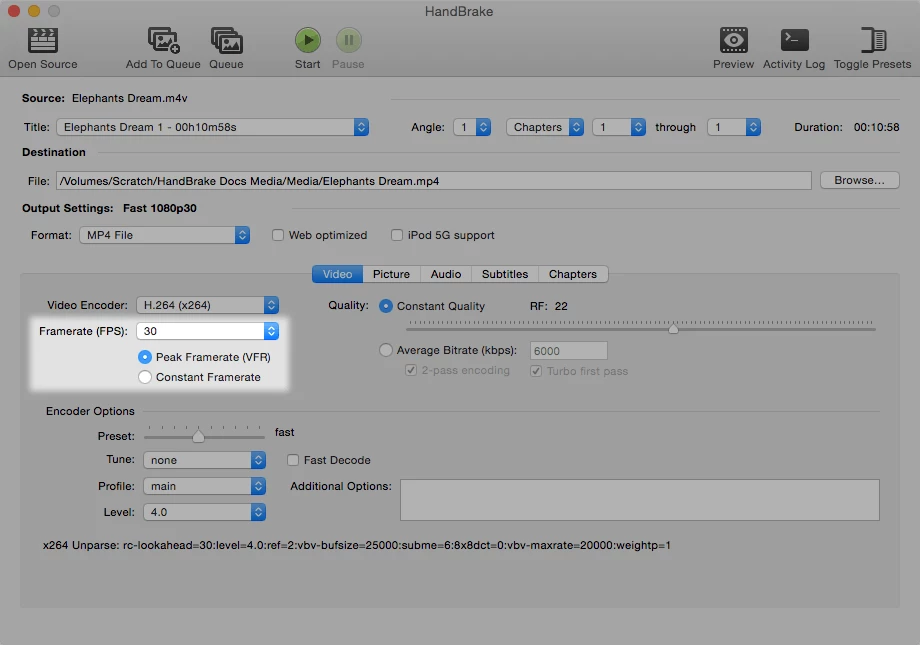Click the RF quality slider handle
Viewport: 920px width, 645px height.
pos(674,329)
